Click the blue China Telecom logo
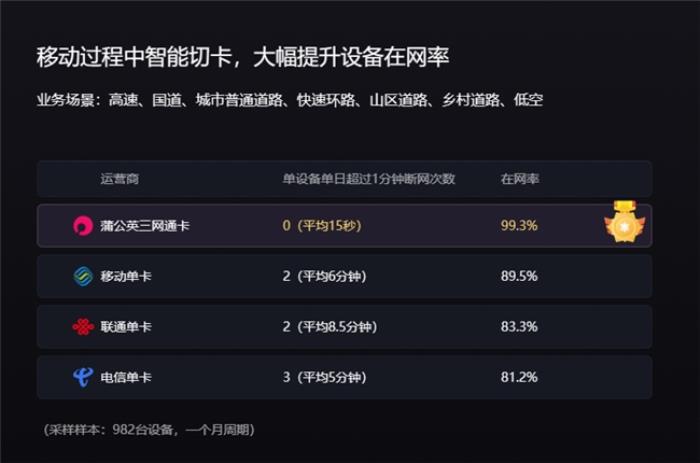 click(x=83, y=377)
